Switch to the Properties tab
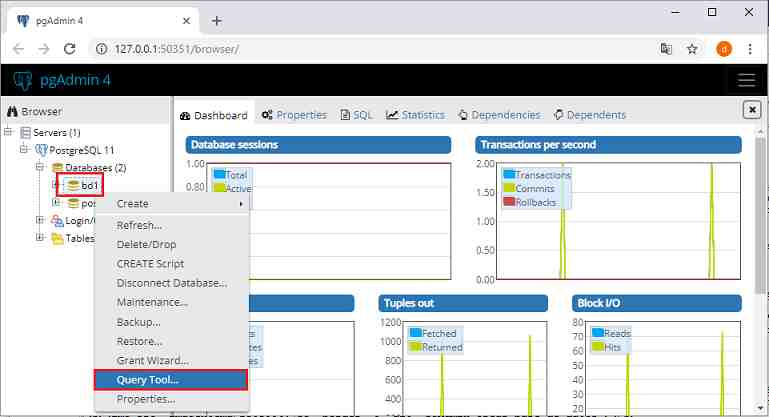The image size is (769, 417). 294,115
